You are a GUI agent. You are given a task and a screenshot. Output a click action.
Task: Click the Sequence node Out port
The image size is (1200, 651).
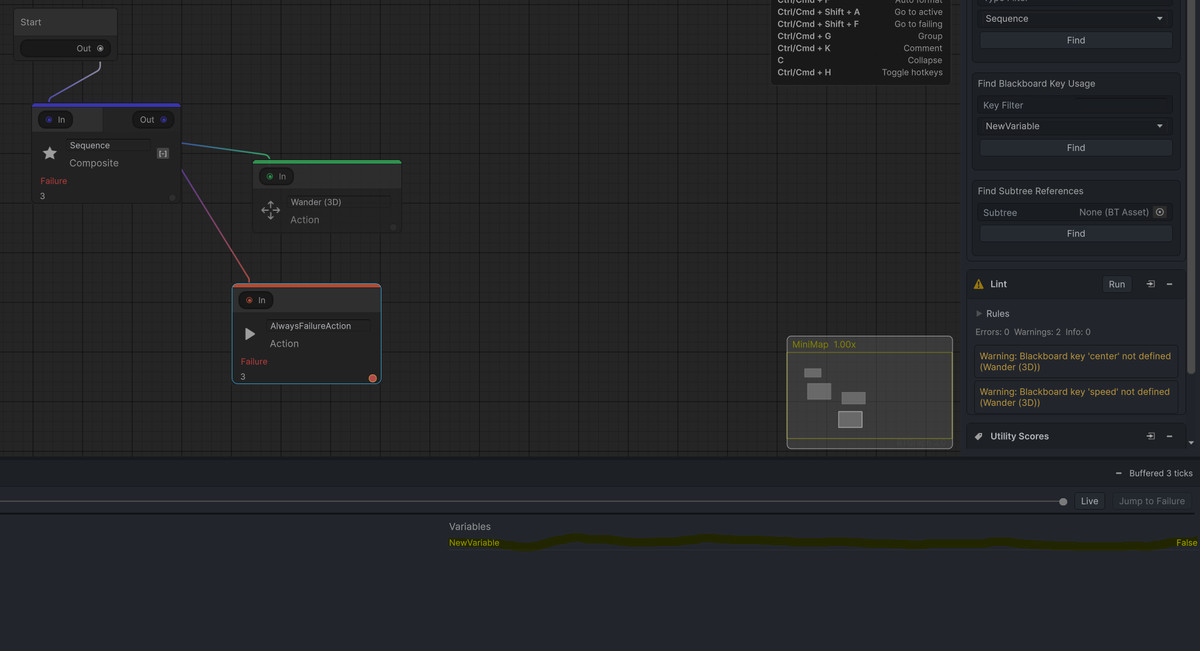pyautogui.click(x=164, y=120)
